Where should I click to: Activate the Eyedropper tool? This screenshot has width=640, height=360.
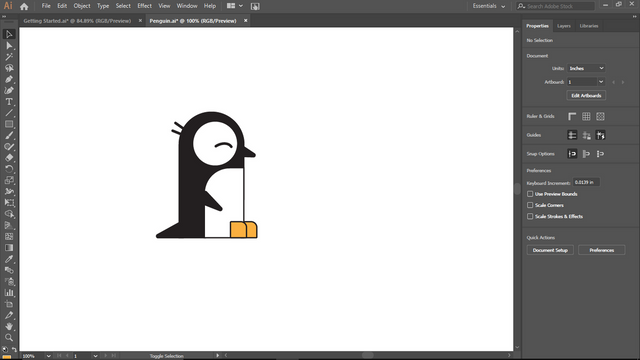(x=9, y=259)
